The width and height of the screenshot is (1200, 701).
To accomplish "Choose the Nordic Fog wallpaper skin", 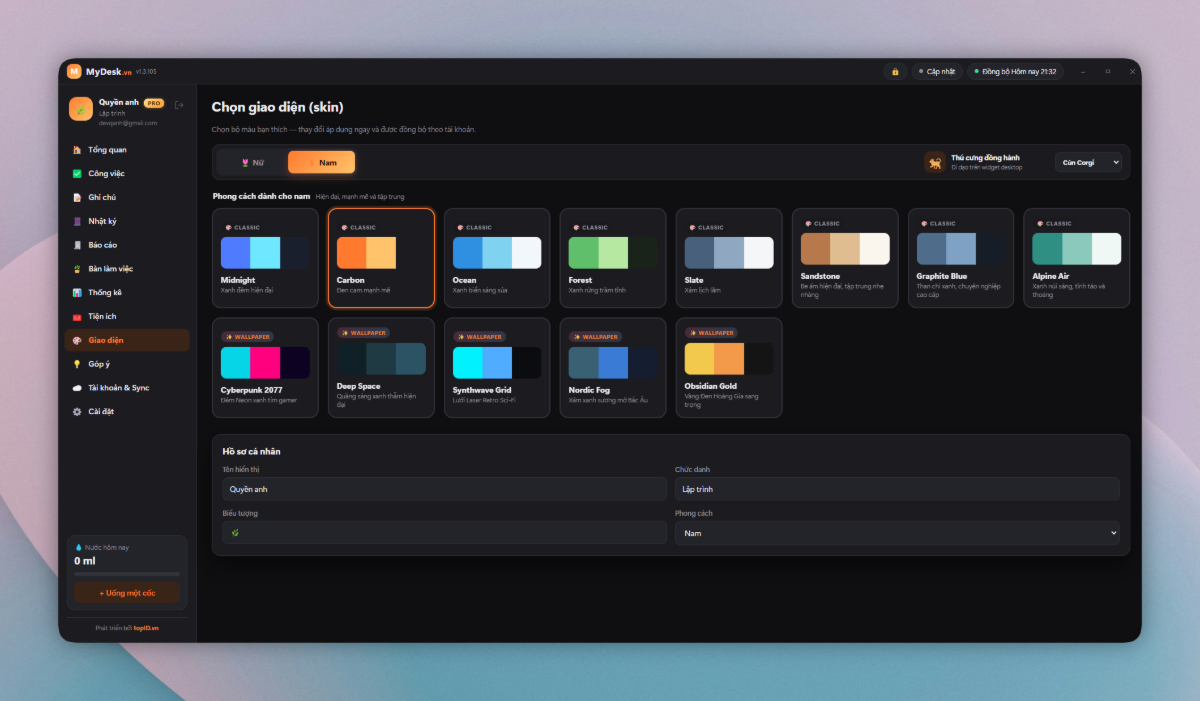I will [x=613, y=367].
